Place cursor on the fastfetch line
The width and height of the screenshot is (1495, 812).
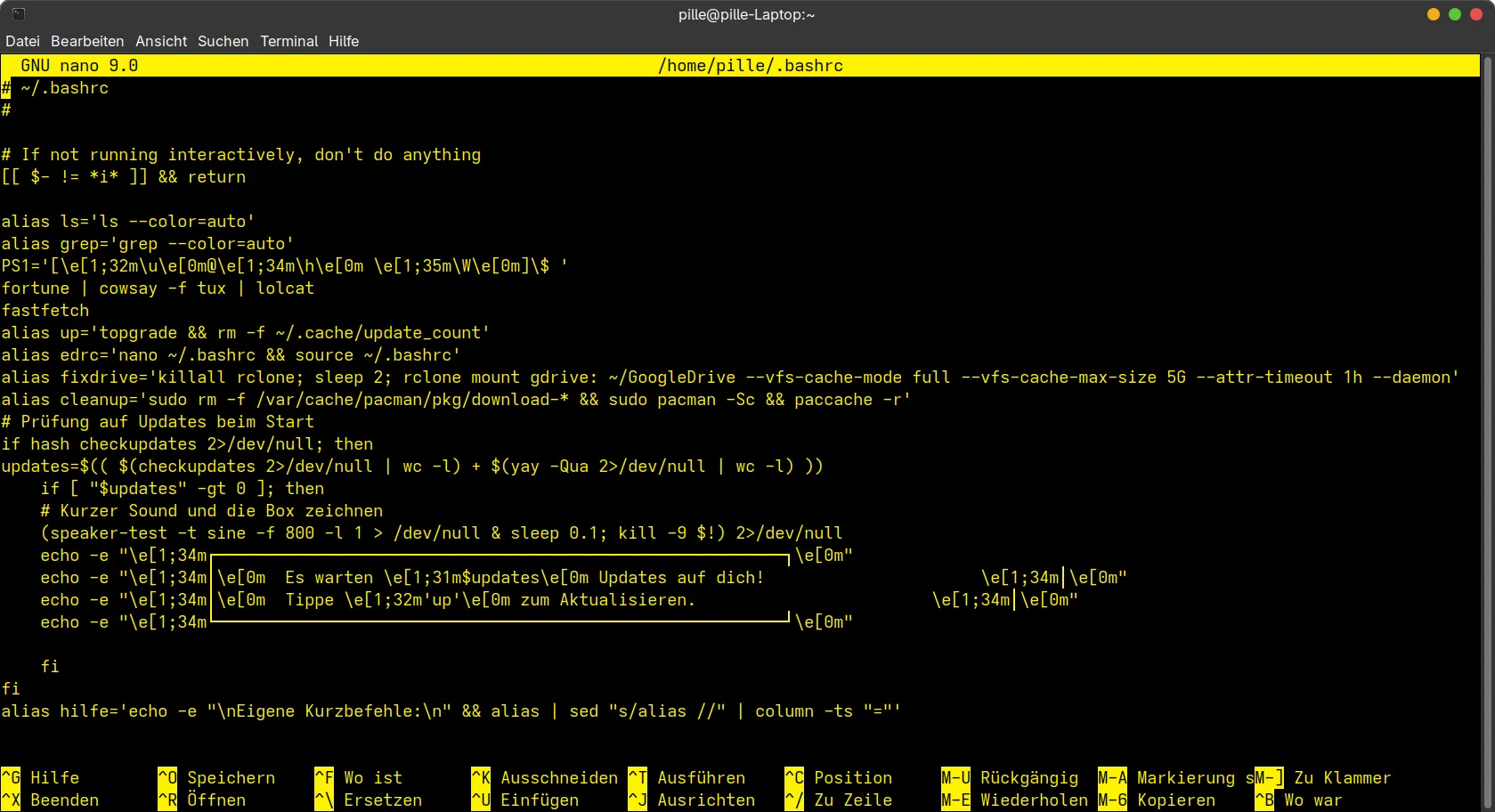pos(45,310)
